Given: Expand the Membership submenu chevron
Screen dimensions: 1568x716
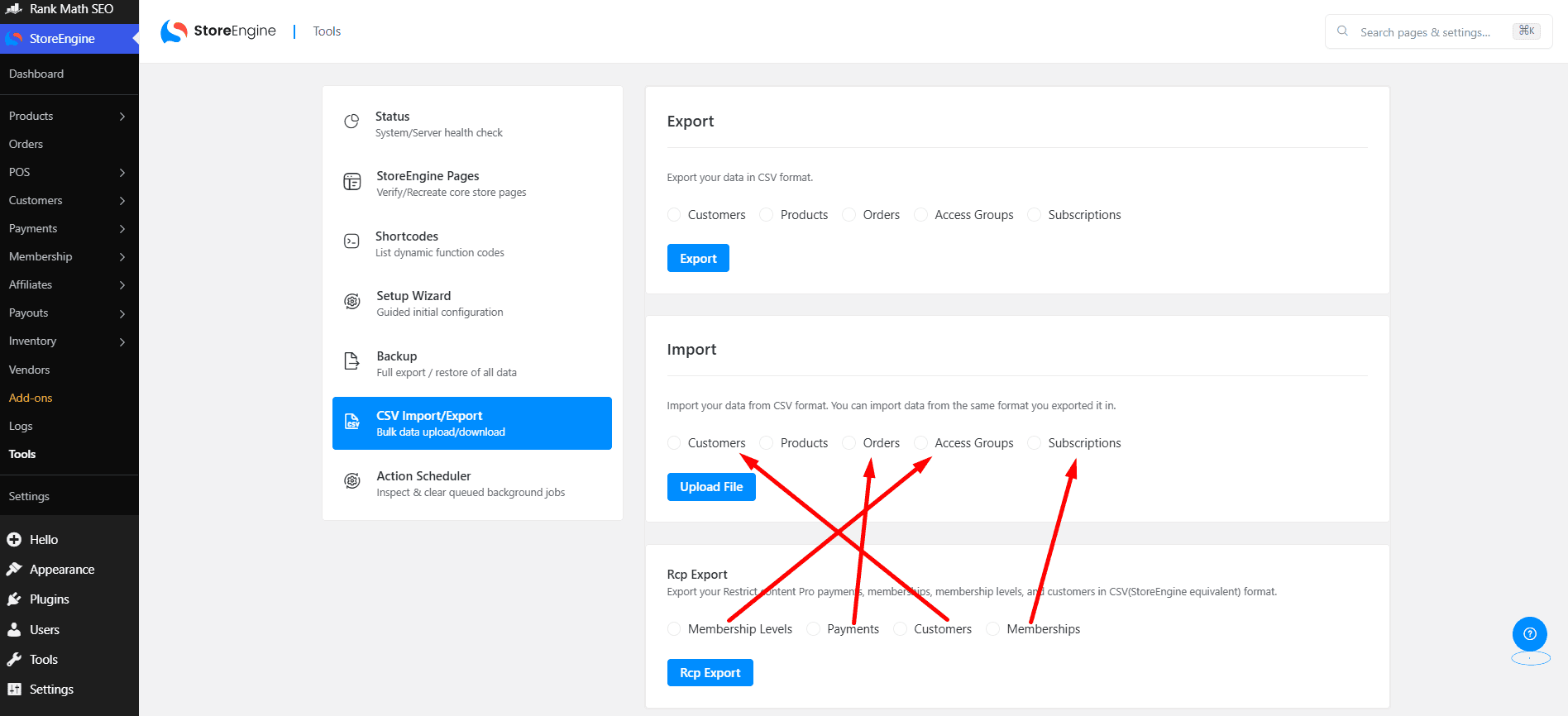Looking at the screenshot, I should [x=122, y=257].
